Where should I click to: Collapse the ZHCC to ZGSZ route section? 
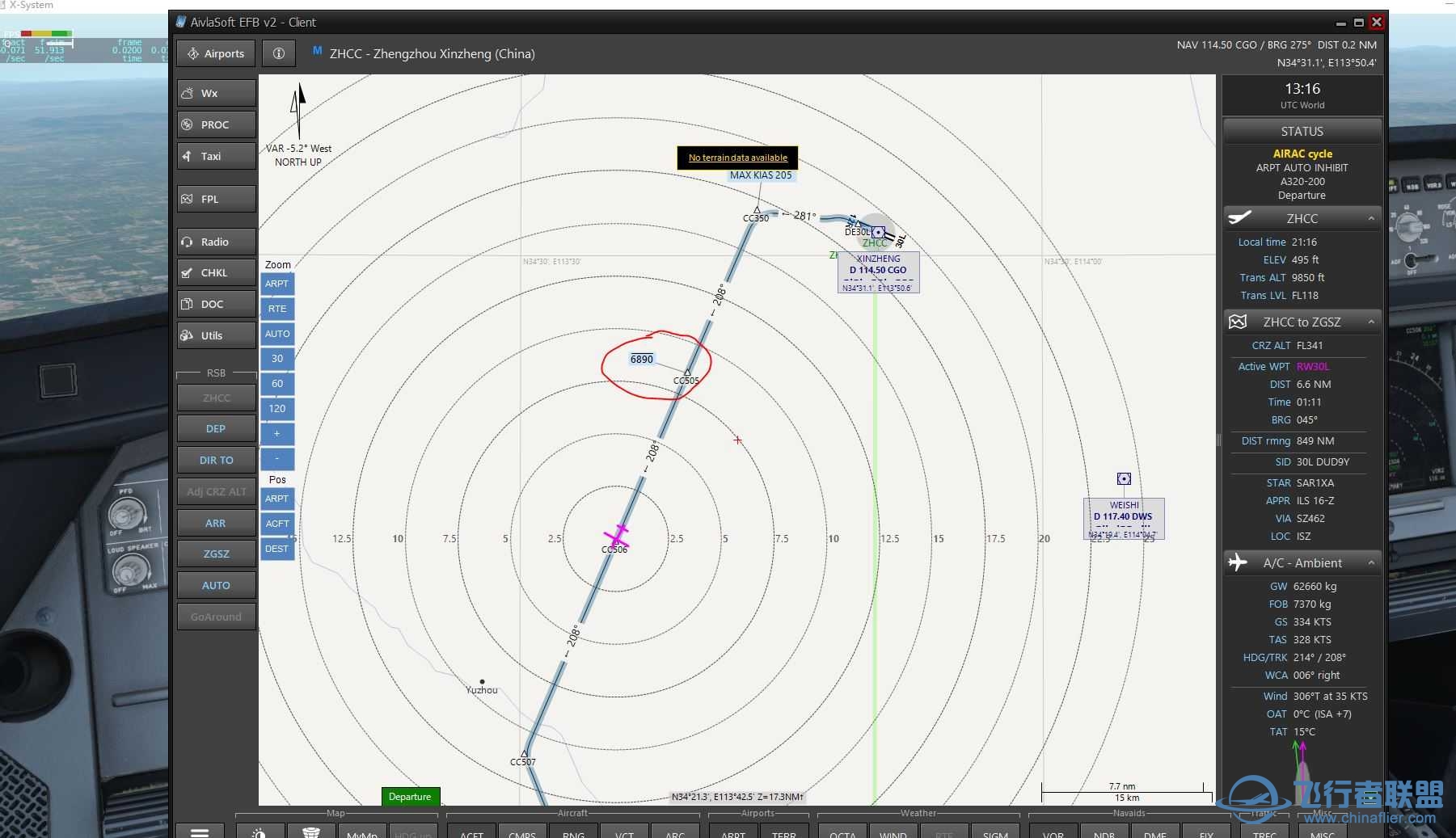click(1371, 322)
